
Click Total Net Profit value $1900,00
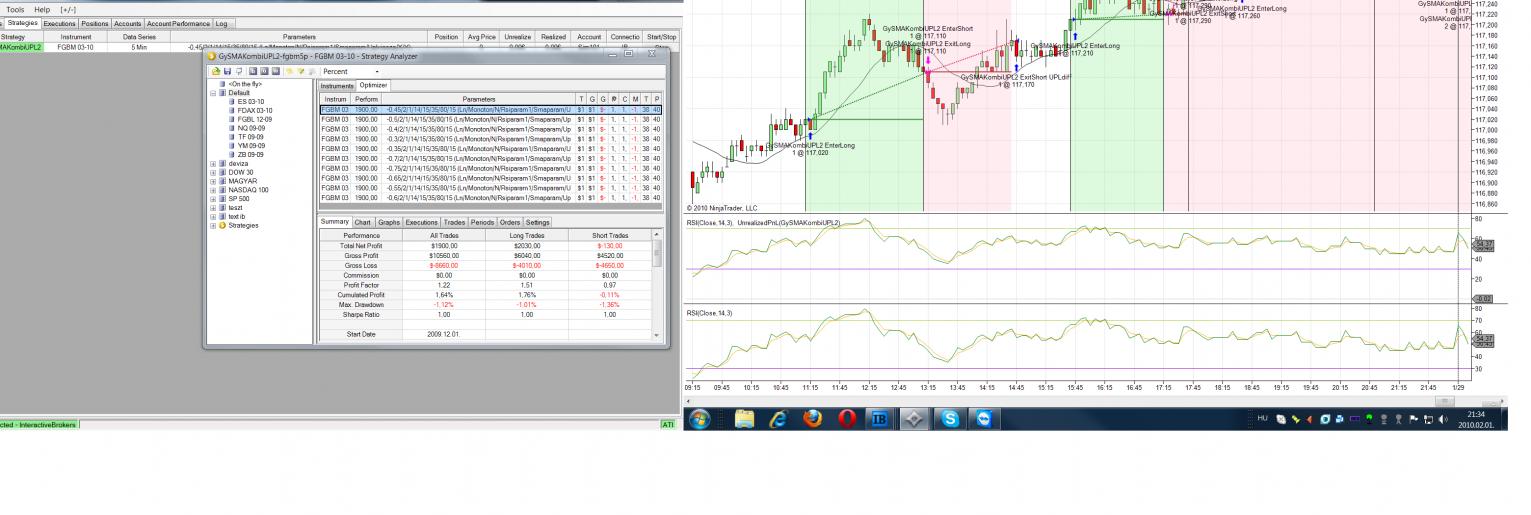[443, 246]
